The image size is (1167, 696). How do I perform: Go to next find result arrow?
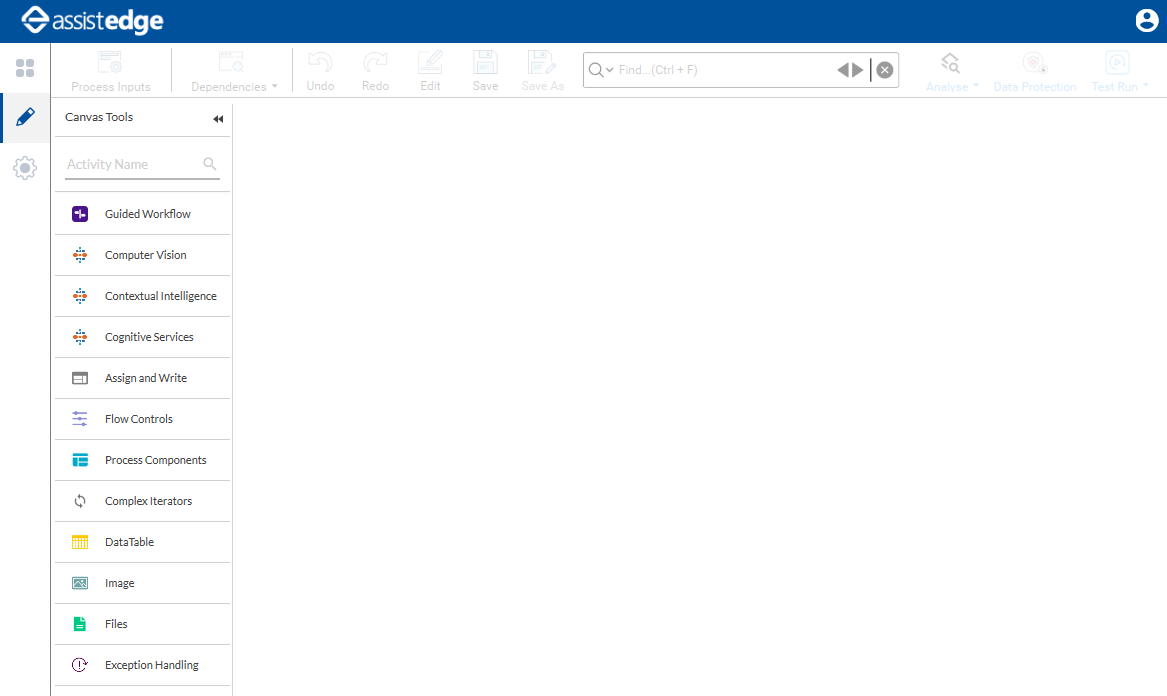[x=858, y=70]
